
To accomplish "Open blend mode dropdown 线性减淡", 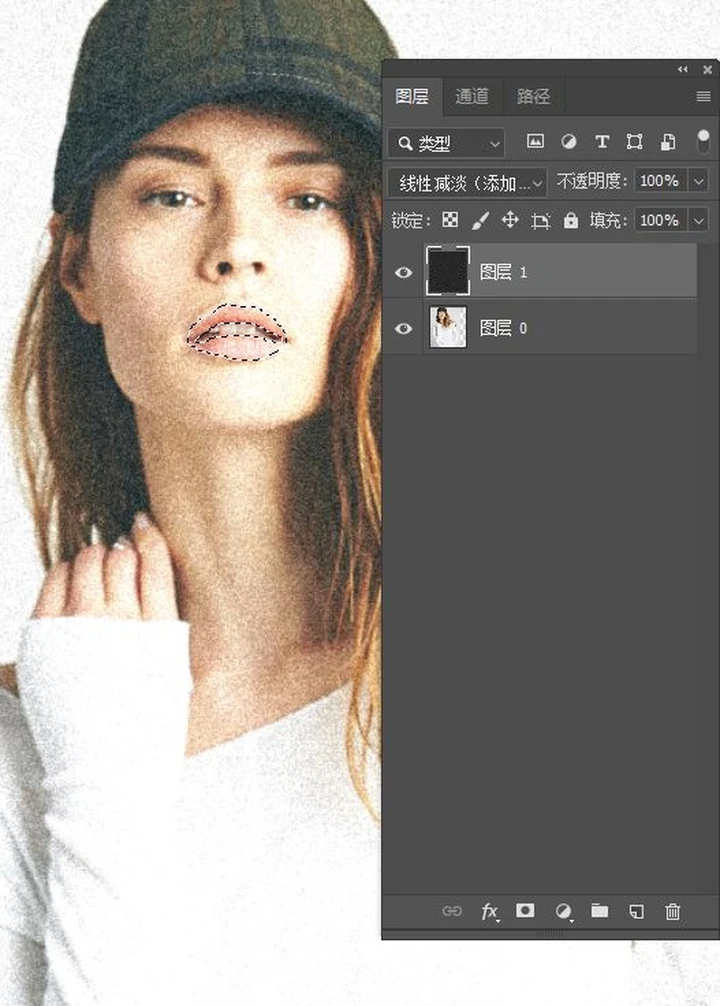I will point(467,182).
